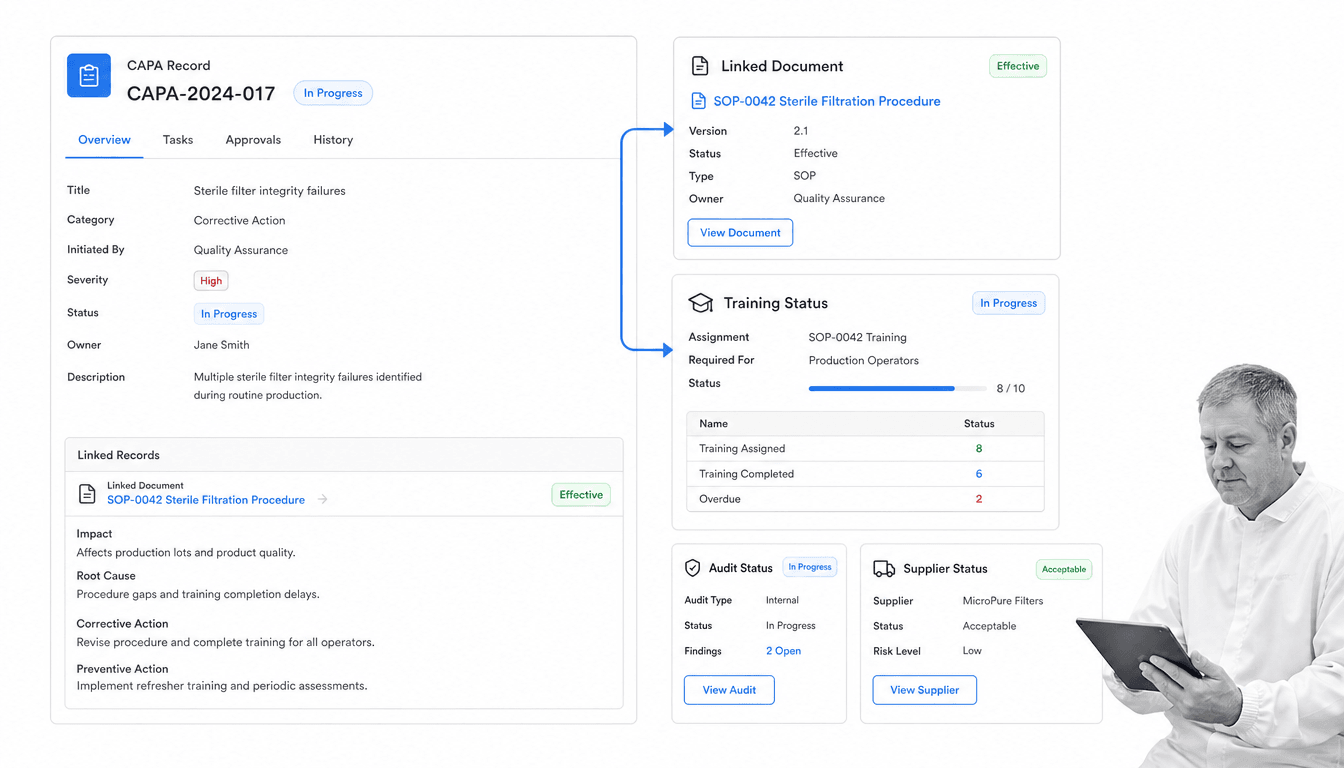Select the Training Assigned table row

(x=865, y=449)
